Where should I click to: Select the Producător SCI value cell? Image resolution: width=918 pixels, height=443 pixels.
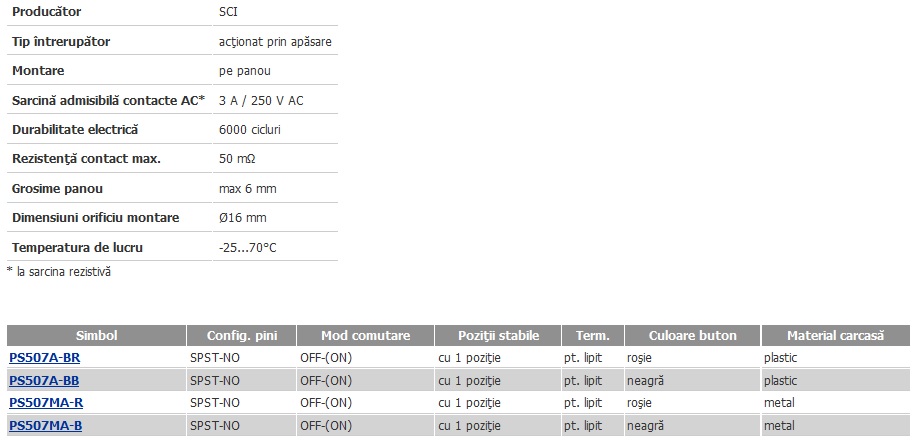pyautogui.click(x=275, y=12)
